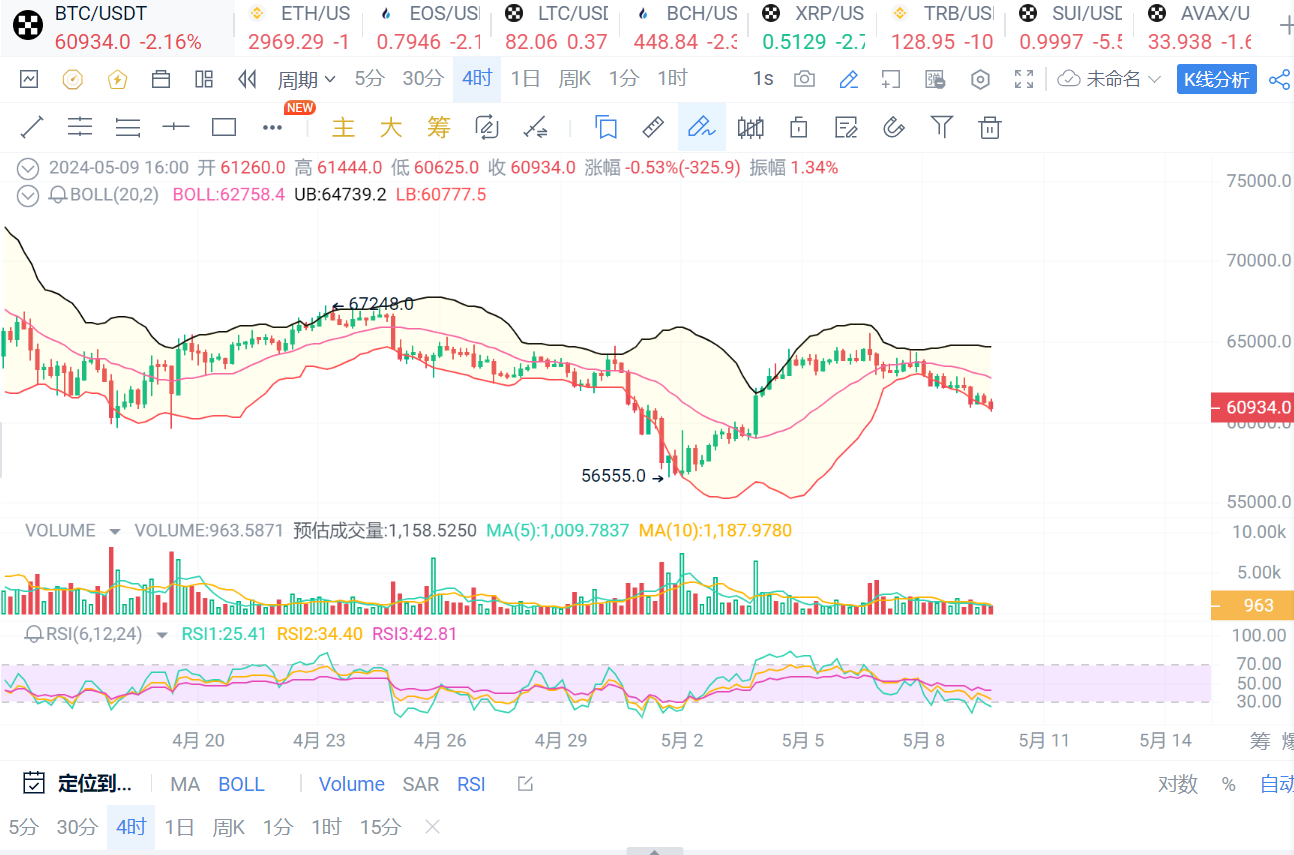Click the screenshot camera icon
Image resolution: width=1294 pixels, height=855 pixels.
tap(803, 79)
